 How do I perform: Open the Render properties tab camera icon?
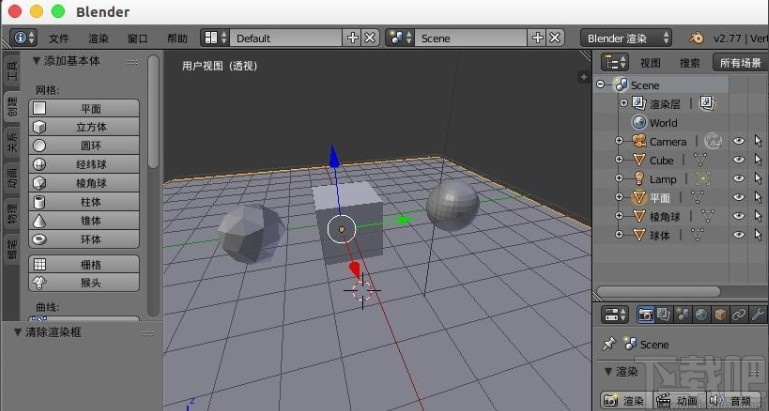[646, 315]
